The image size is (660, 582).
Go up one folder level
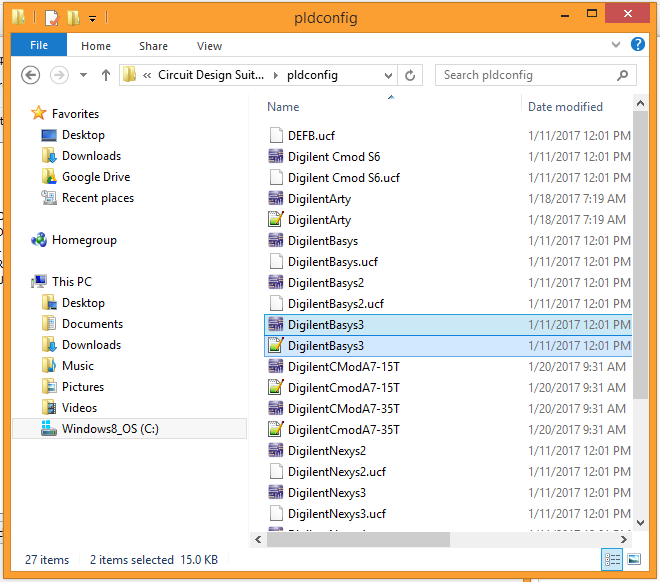point(106,75)
